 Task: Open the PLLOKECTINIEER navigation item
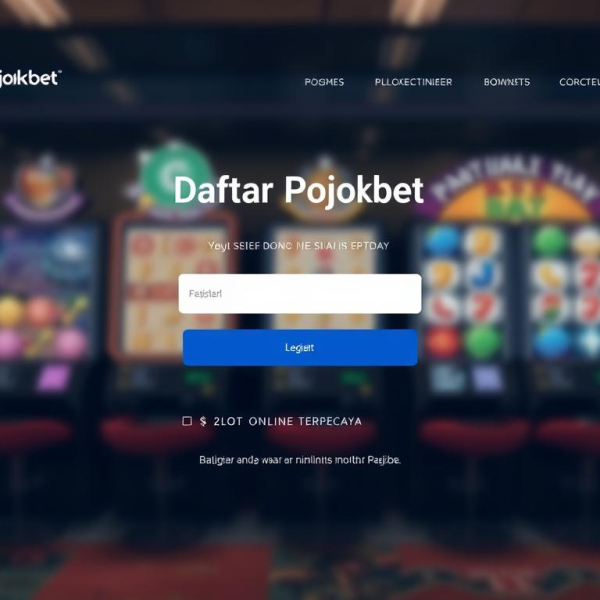(413, 82)
